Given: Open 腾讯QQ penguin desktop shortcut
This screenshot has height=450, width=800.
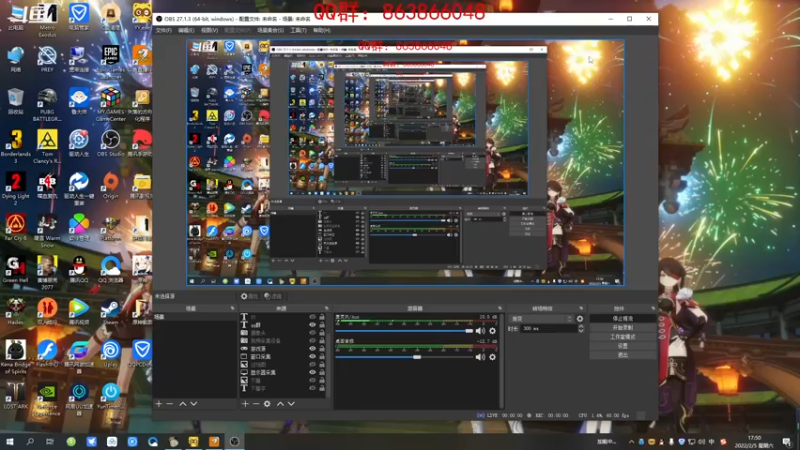Looking at the screenshot, I should (79, 270).
